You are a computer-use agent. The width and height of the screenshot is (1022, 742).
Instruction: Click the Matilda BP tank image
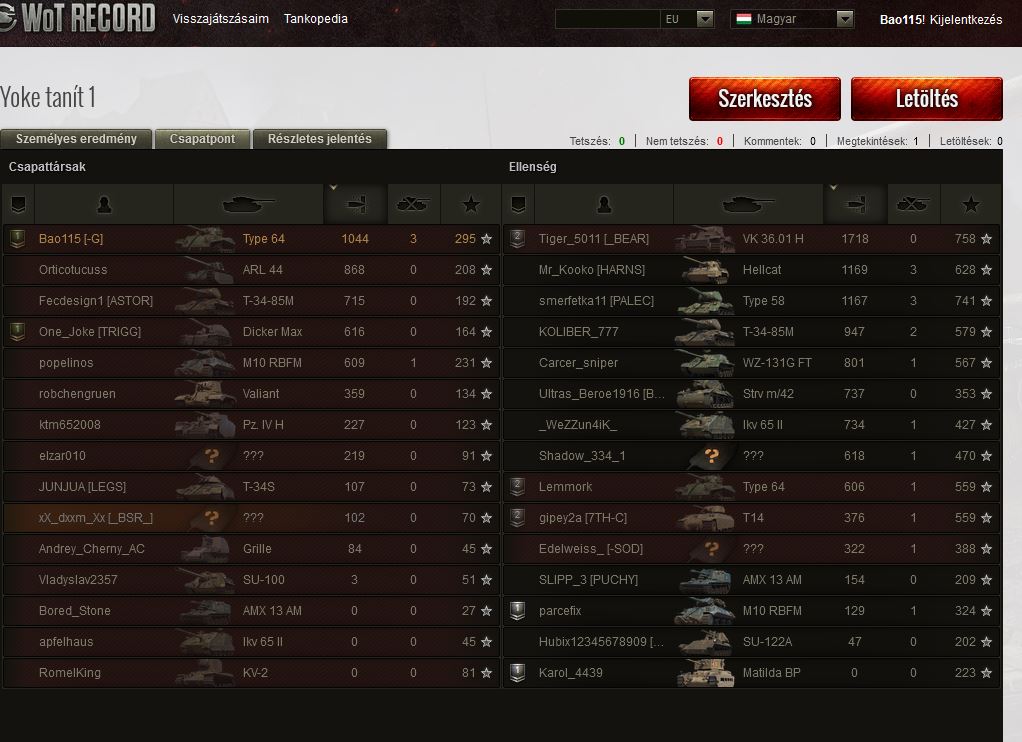[x=704, y=672]
